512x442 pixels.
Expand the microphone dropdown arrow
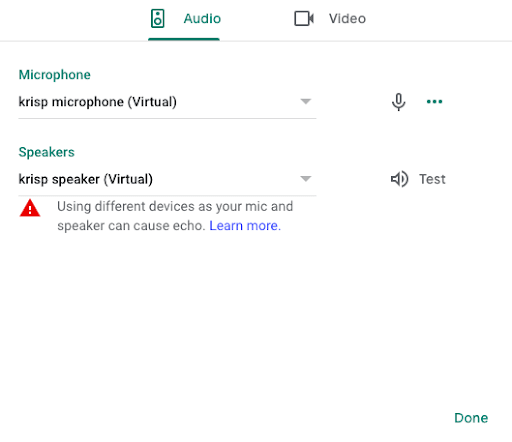[305, 101]
